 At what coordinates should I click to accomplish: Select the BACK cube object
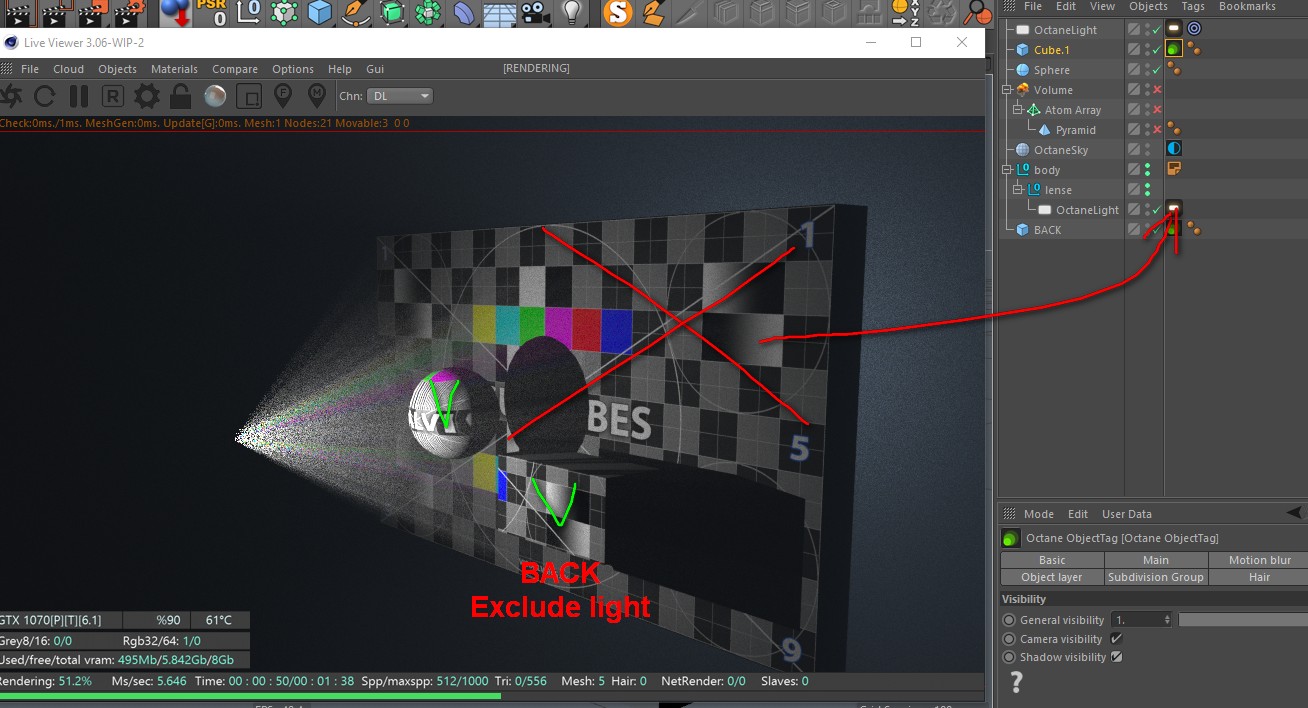click(1047, 230)
